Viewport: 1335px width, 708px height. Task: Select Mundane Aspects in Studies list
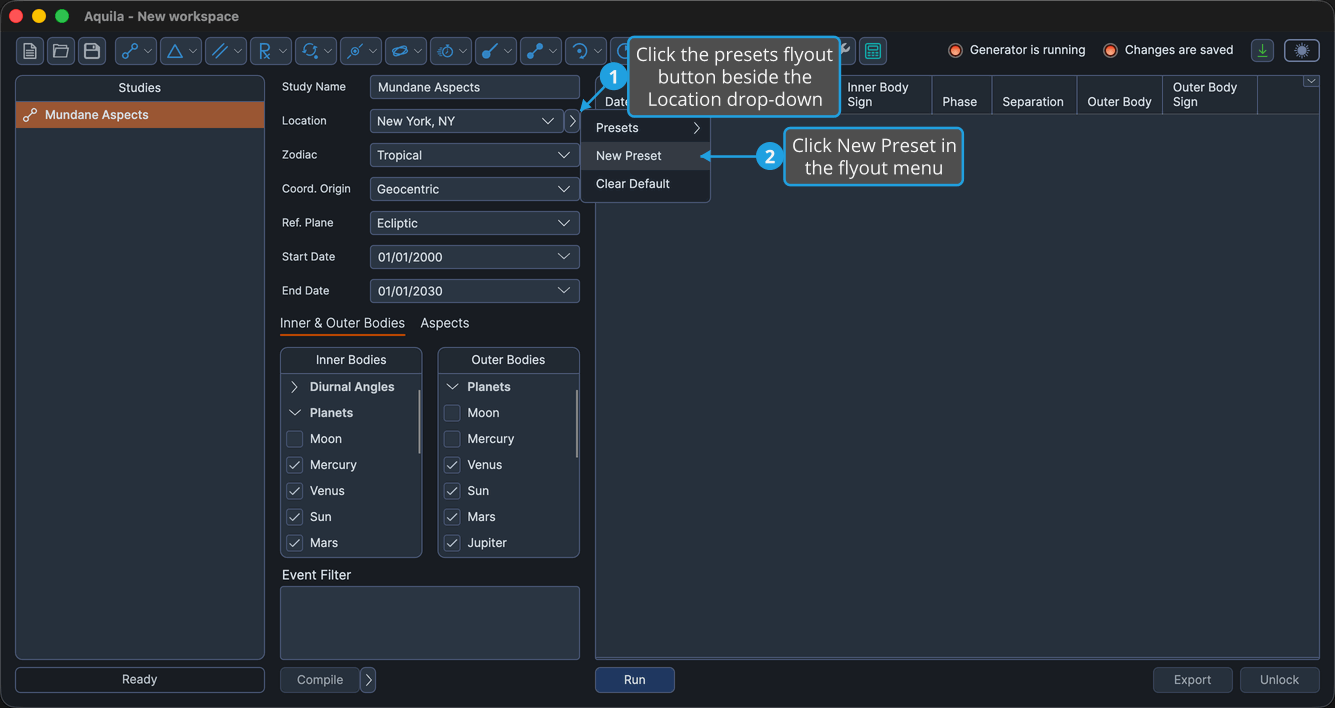[140, 115]
